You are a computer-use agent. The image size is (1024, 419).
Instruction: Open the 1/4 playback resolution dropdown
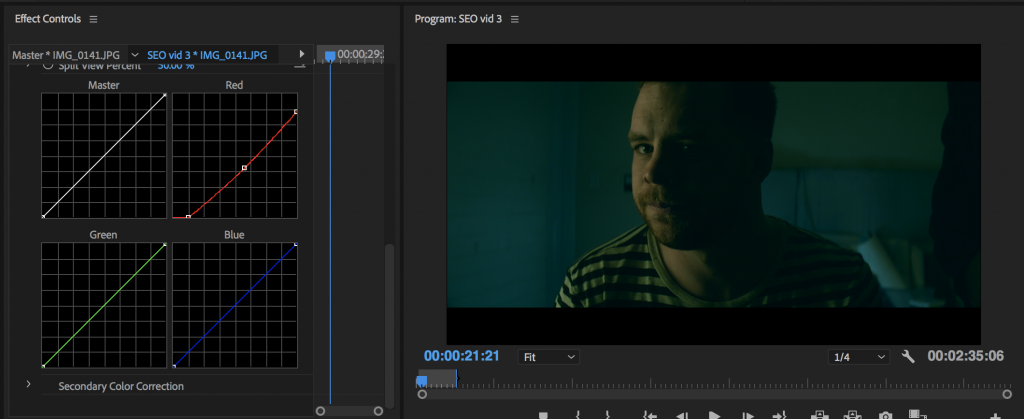[x=859, y=357]
